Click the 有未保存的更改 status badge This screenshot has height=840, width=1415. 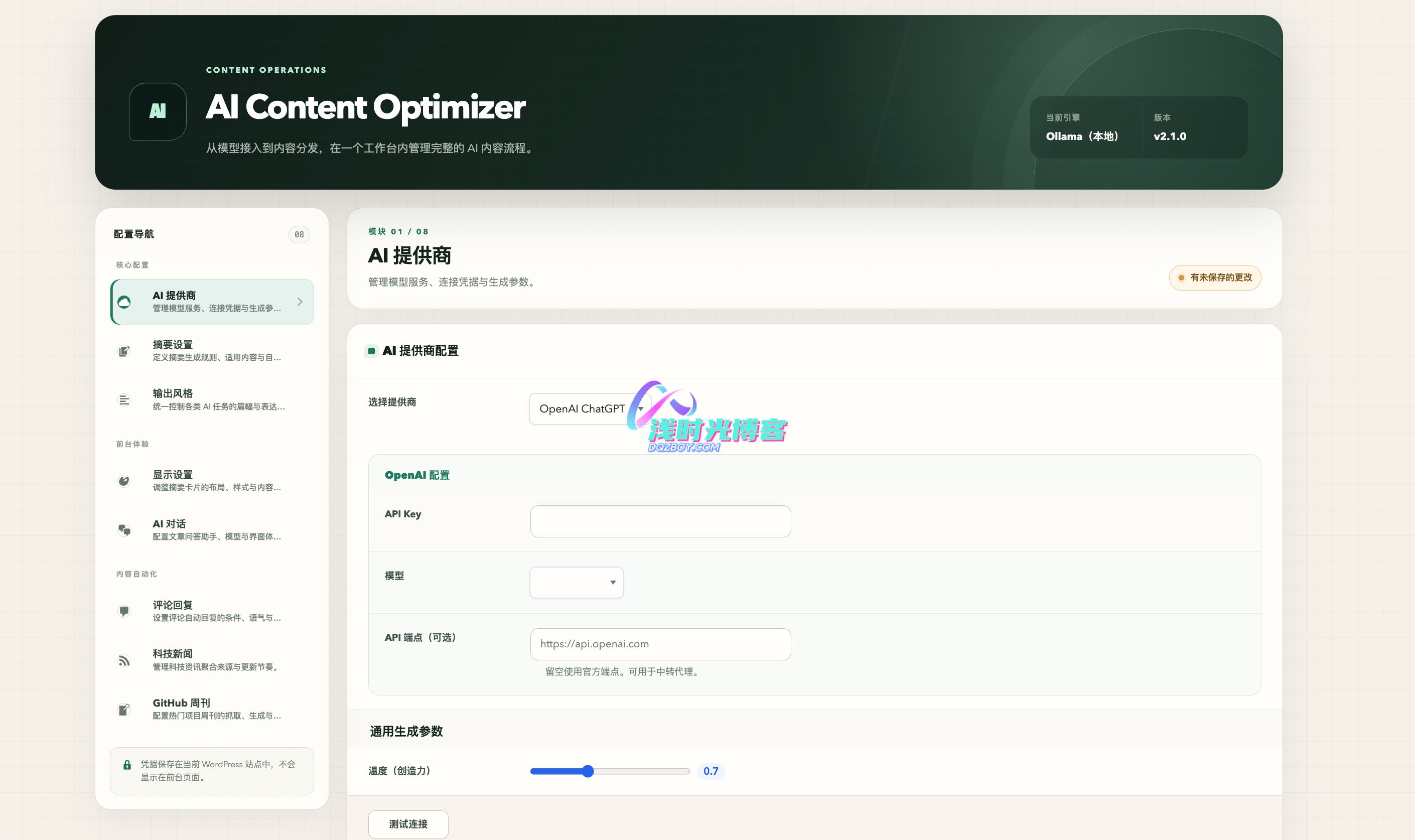click(1215, 278)
